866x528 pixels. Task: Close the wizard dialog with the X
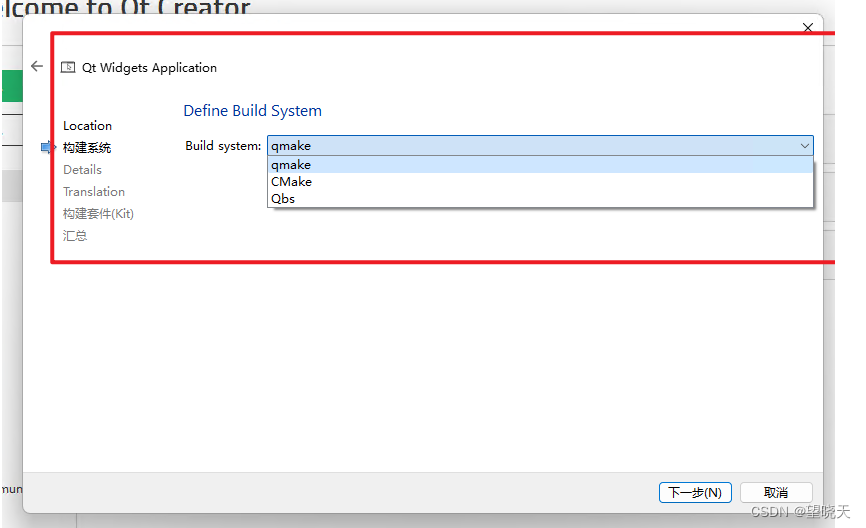(x=807, y=27)
